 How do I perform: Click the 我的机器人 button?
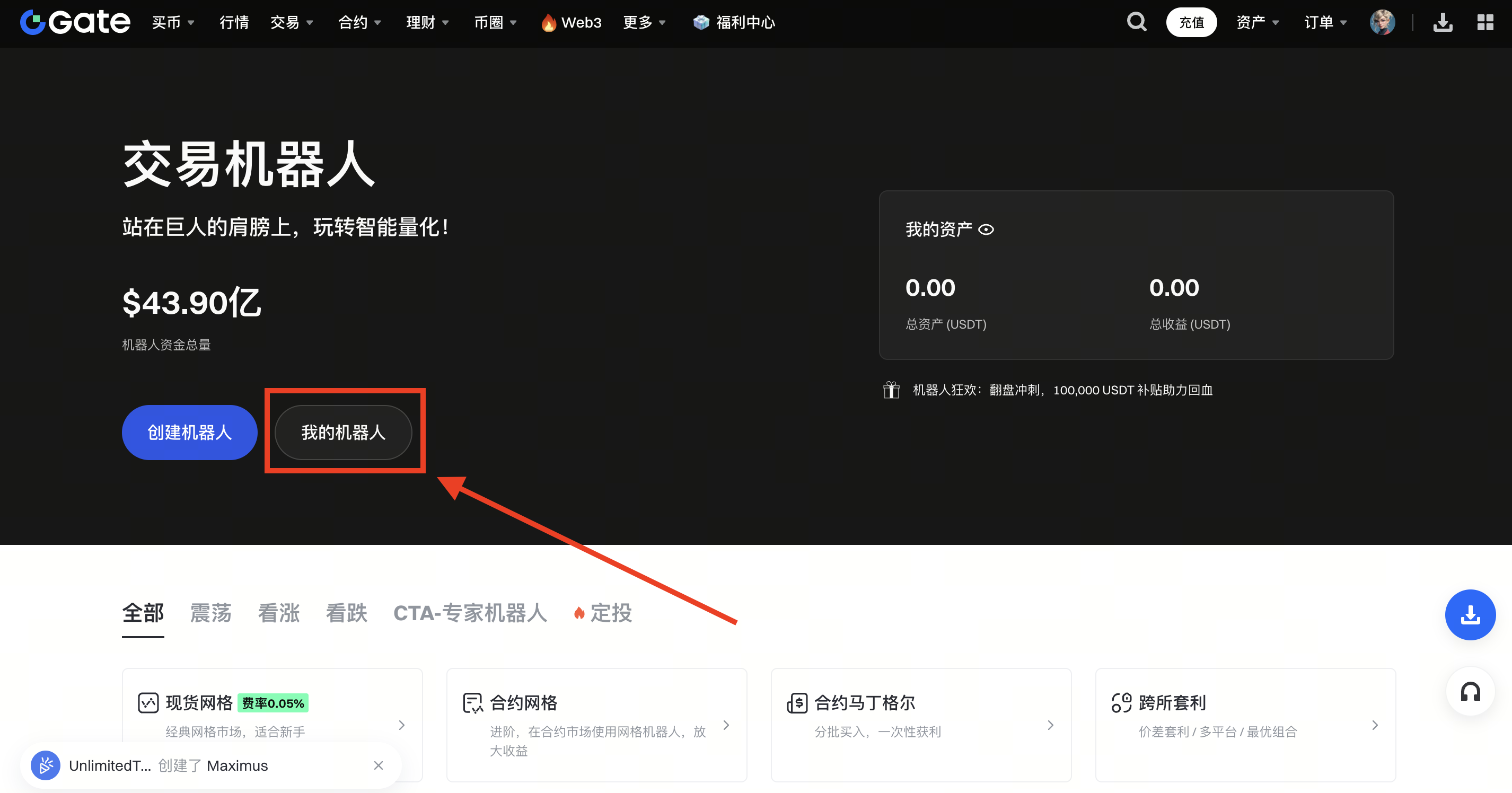click(344, 433)
